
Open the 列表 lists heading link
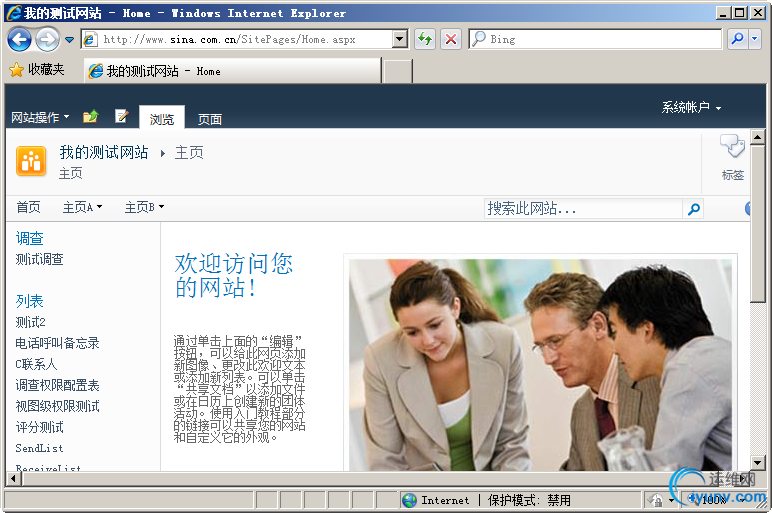click(x=30, y=301)
